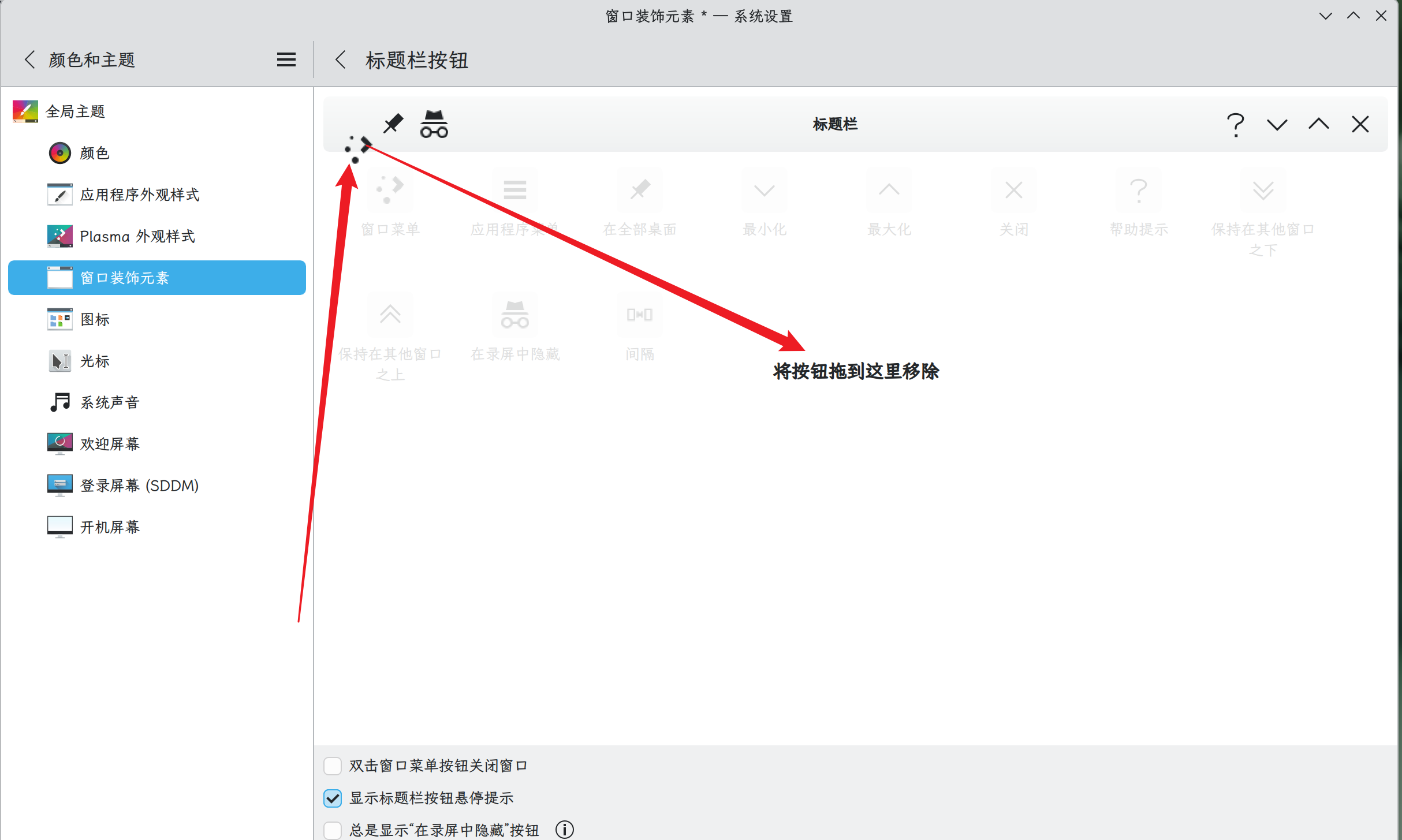Viewport: 1402px width, 840px height.
Task: Go back from 颜色和主题 sidebar section
Action: click(x=30, y=59)
